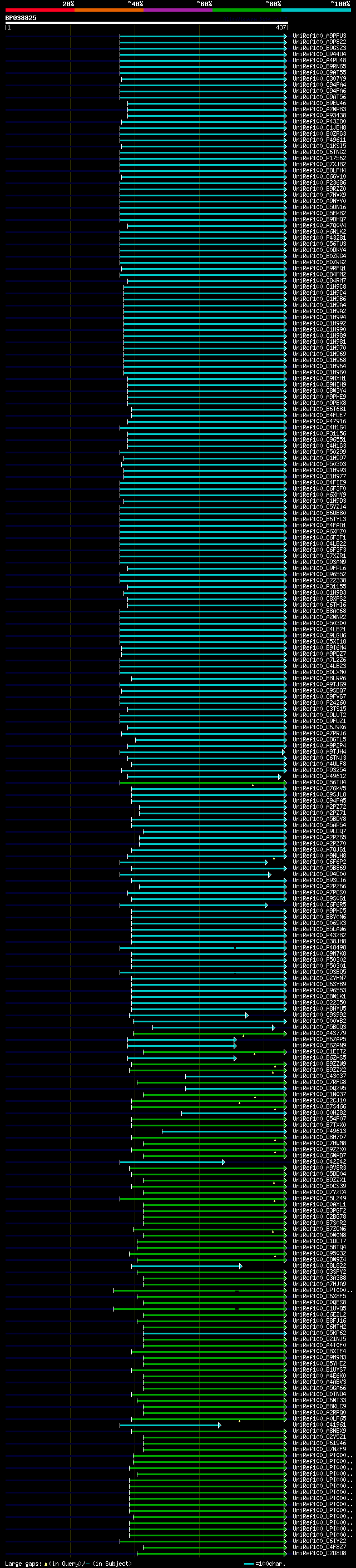The height and width of the screenshot is (1568, 356).
Task: Select the UniRef100_P93438 entry
Action: (x=319, y=116)
